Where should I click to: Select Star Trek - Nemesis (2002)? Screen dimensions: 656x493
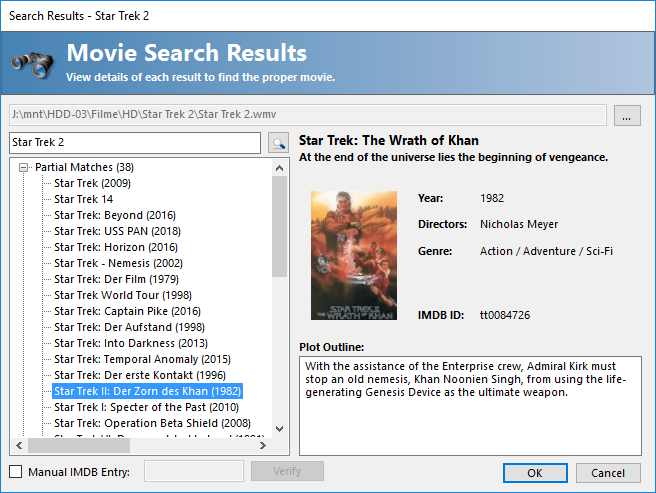click(x=118, y=263)
